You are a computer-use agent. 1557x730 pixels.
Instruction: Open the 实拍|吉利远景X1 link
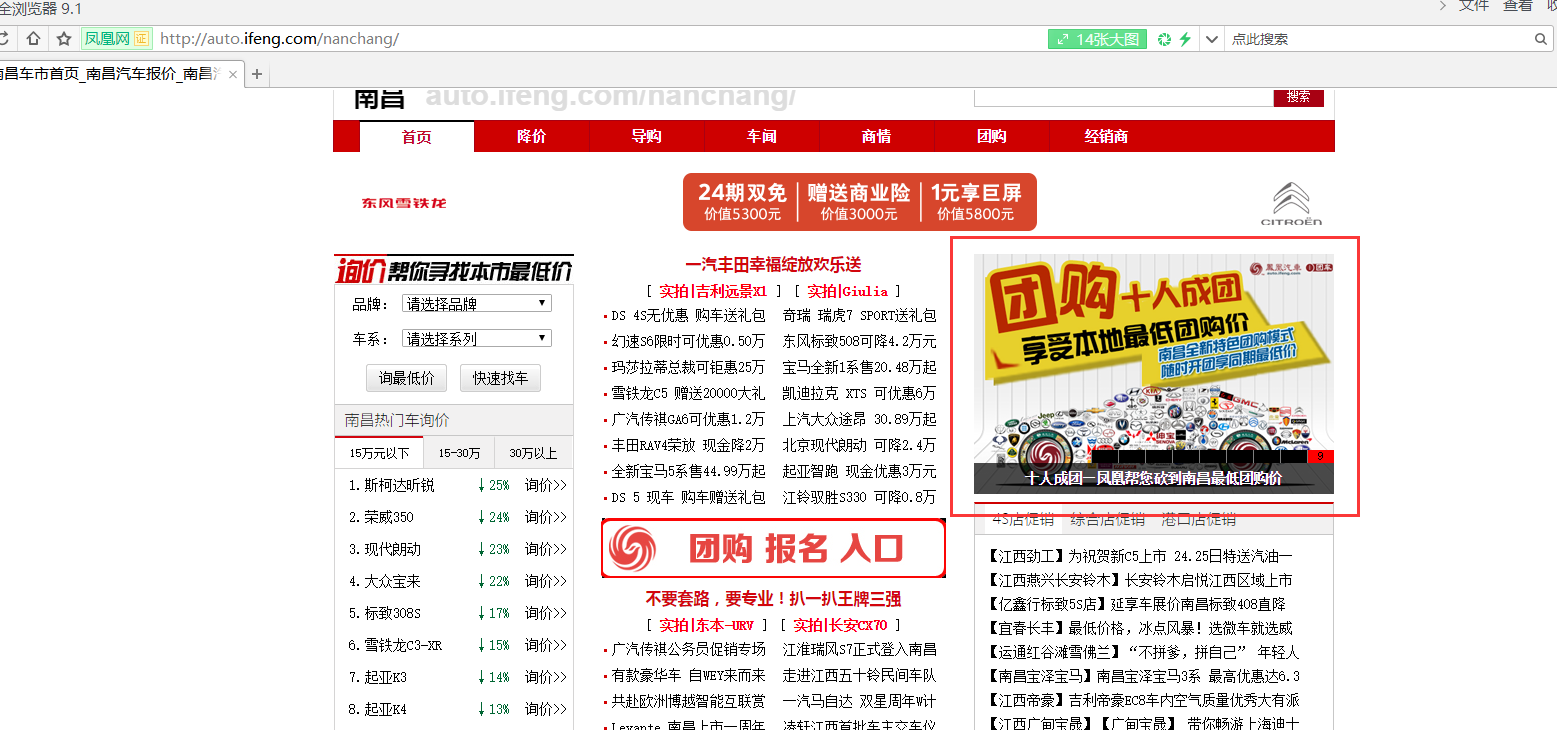tap(713, 291)
